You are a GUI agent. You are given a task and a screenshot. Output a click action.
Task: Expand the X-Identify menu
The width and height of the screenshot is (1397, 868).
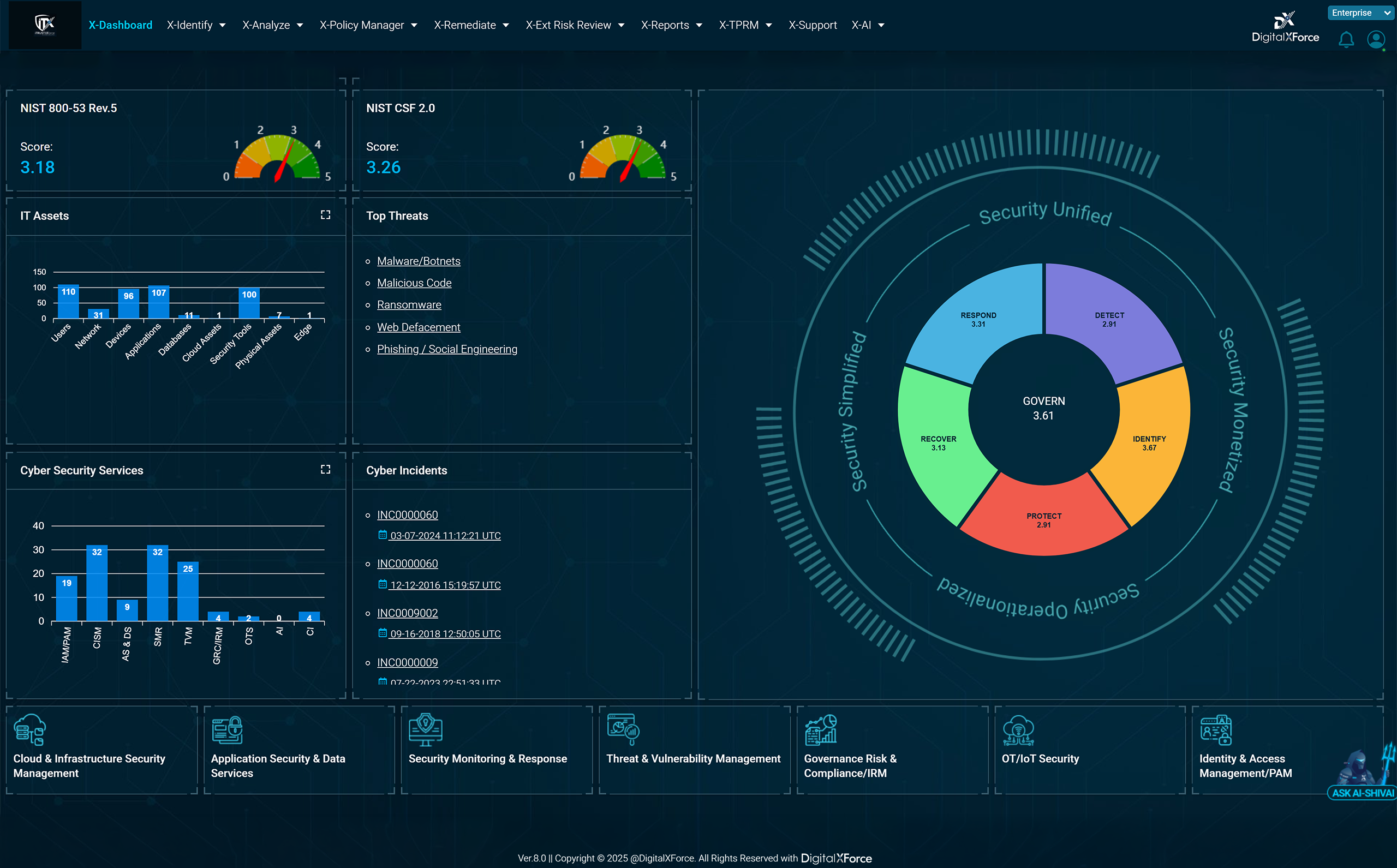point(196,25)
